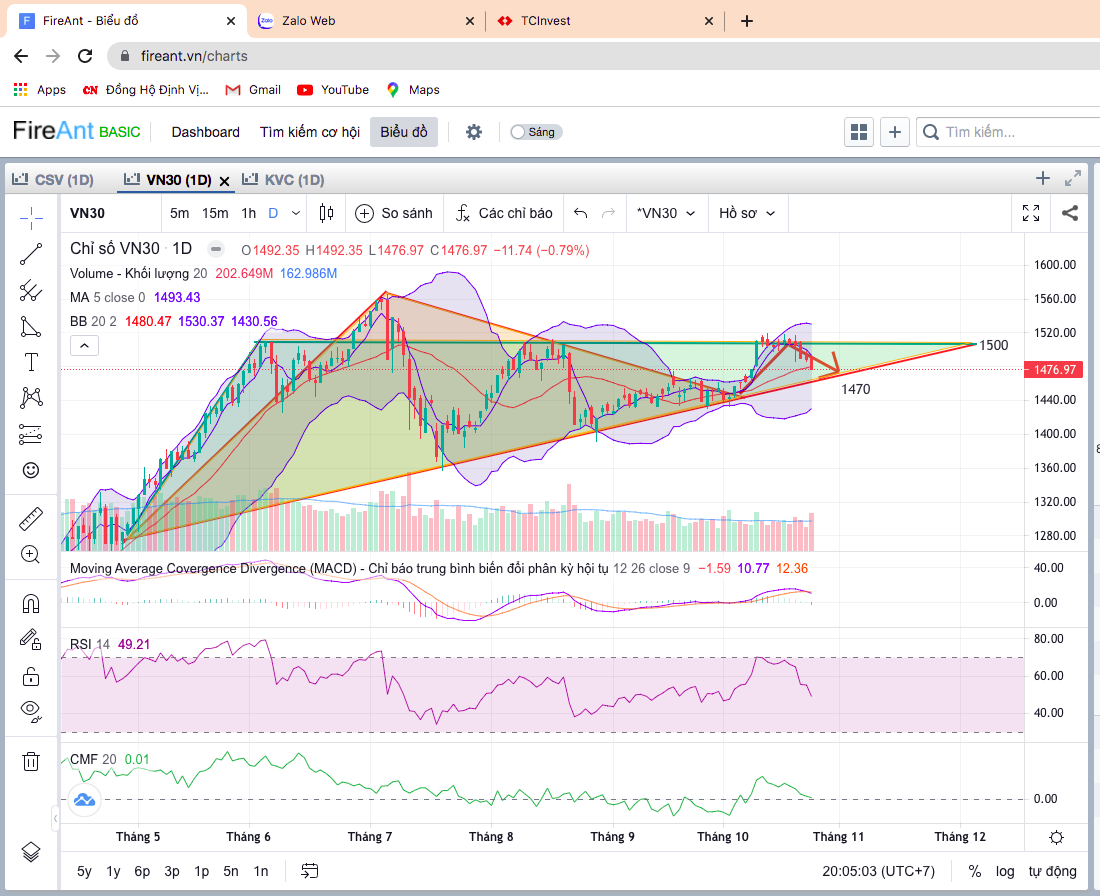Open the Dashboard menu item
Screen dimensions: 1100x896
tap(205, 132)
